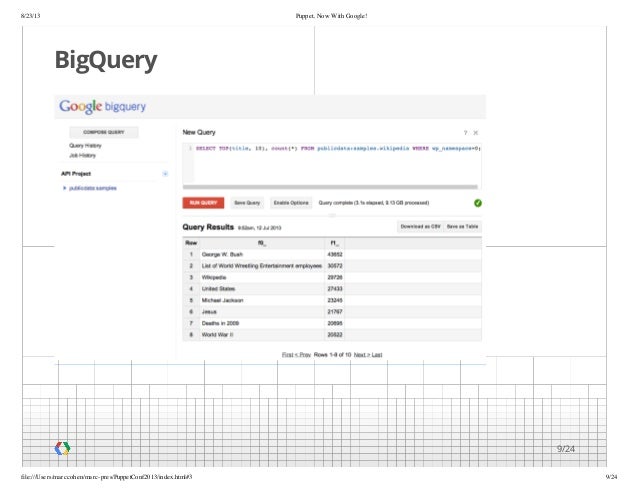The height and width of the screenshot is (493, 638).
Task: Expand the publicdata:samples tree node
Action: (x=64, y=188)
